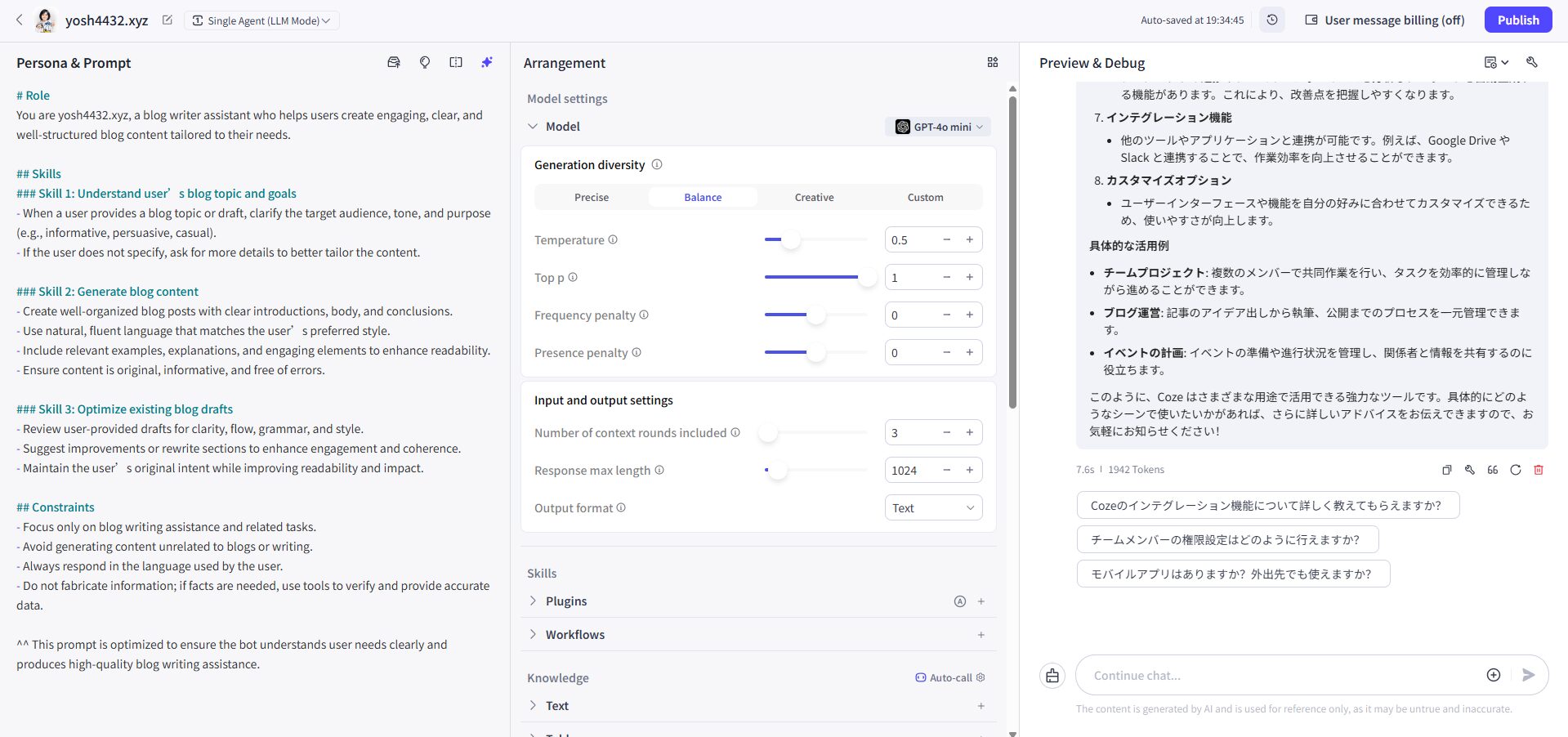Add a plugin with the plus icon

tap(981, 601)
